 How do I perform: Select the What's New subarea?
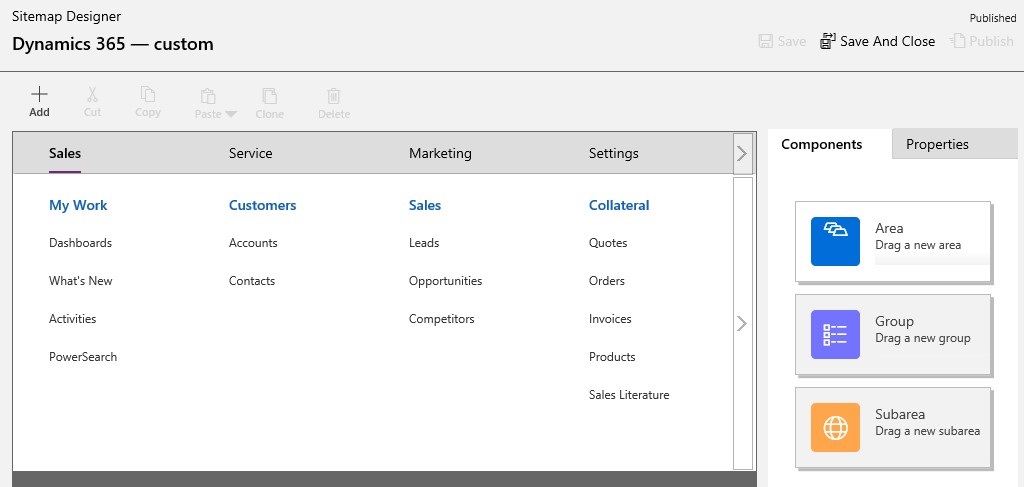[x=80, y=281]
